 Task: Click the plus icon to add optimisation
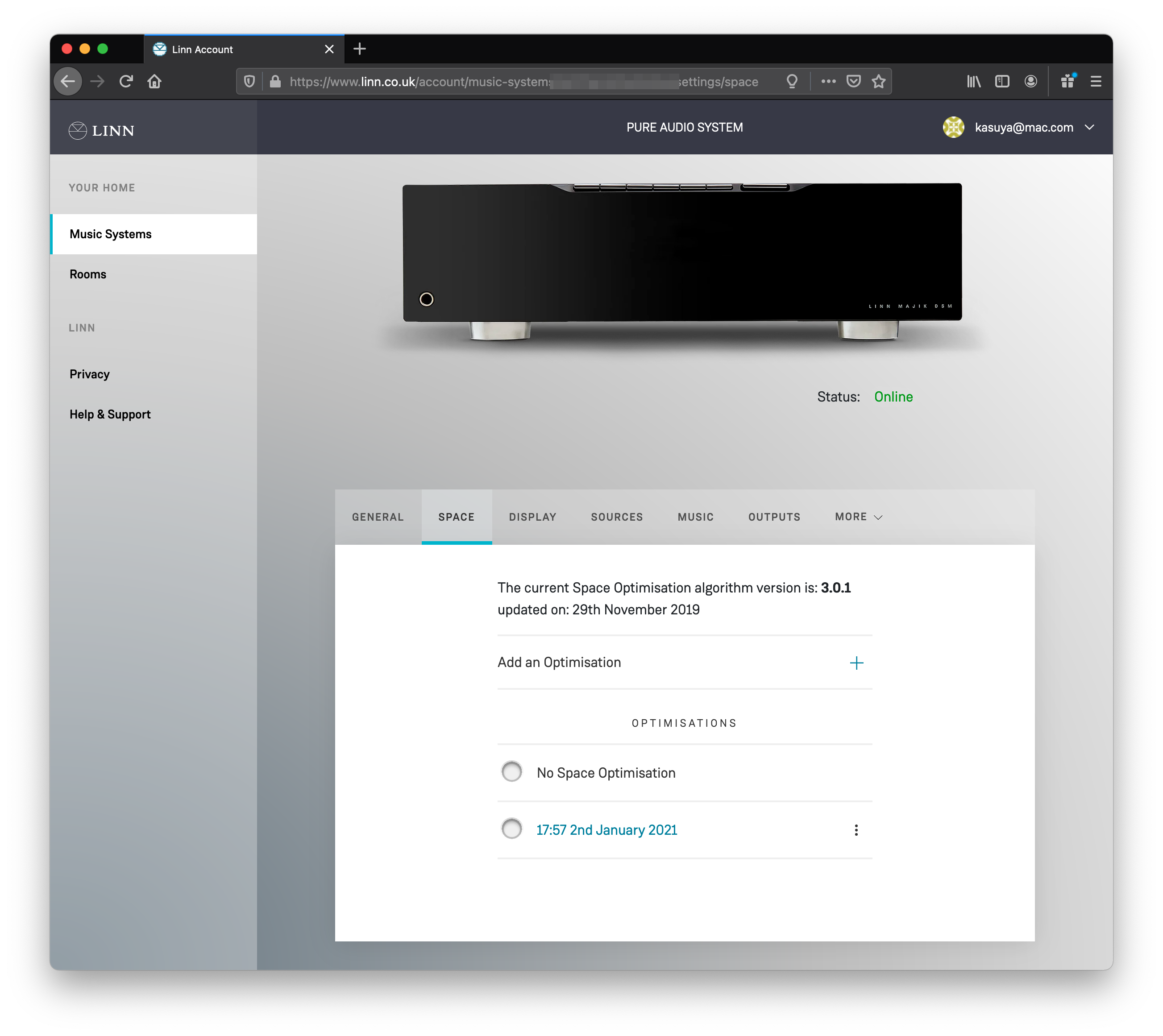(x=856, y=663)
